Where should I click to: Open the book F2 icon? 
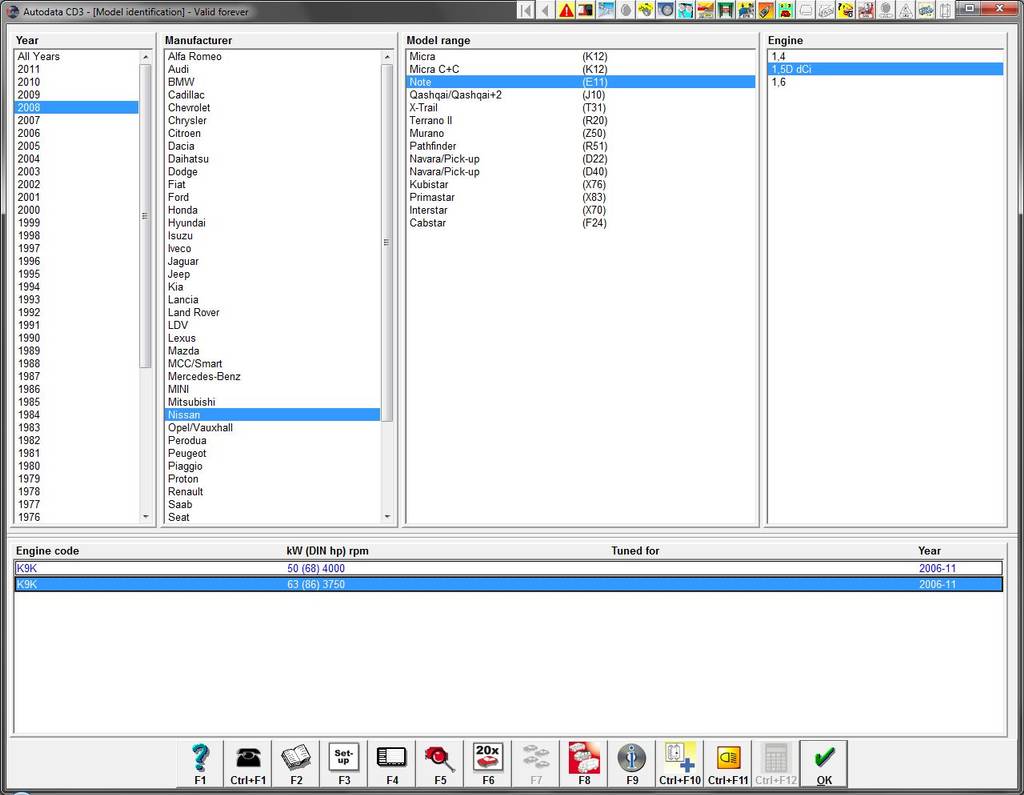[x=296, y=764]
